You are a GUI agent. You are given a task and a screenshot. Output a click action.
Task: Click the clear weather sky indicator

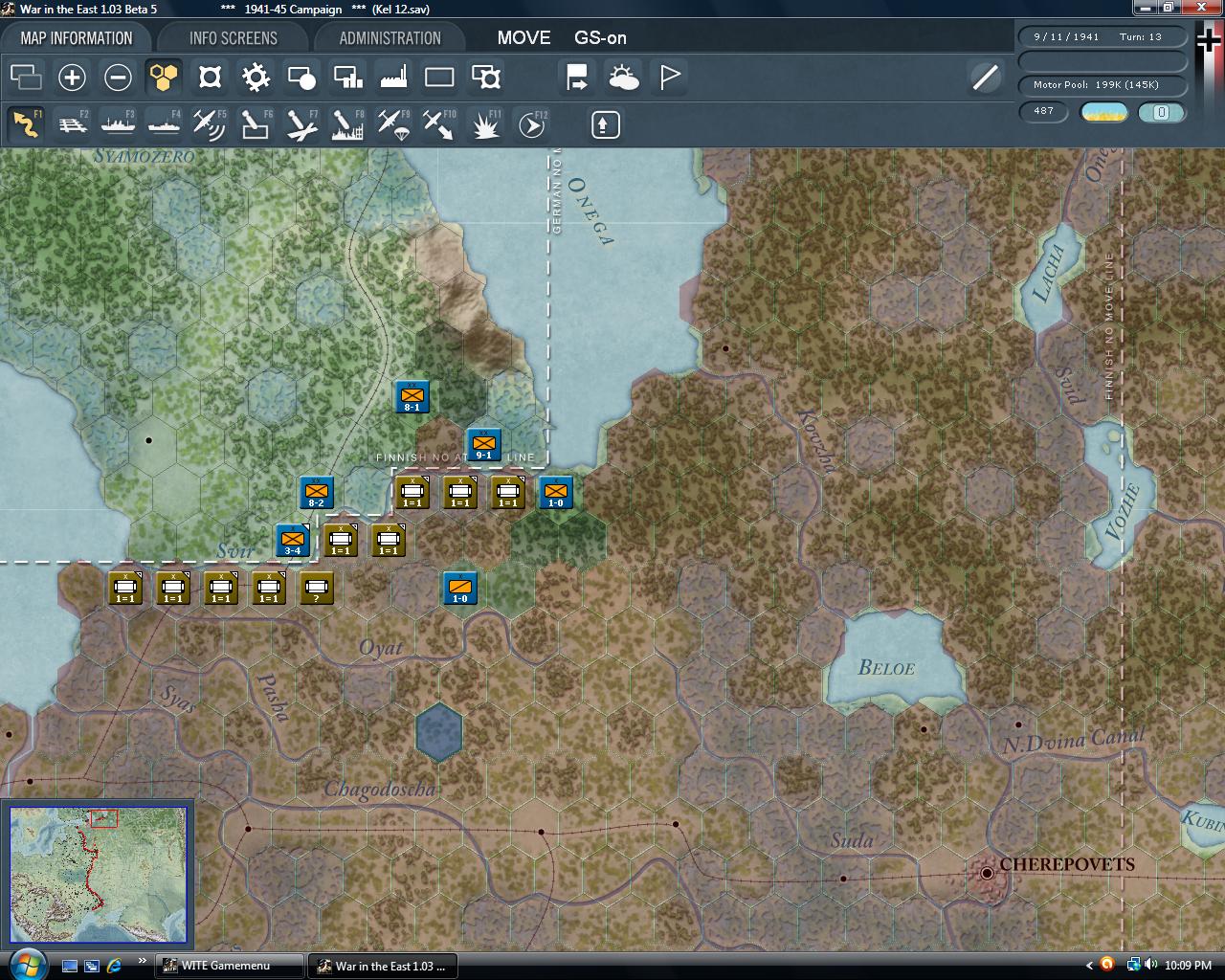click(x=1103, y=112)
